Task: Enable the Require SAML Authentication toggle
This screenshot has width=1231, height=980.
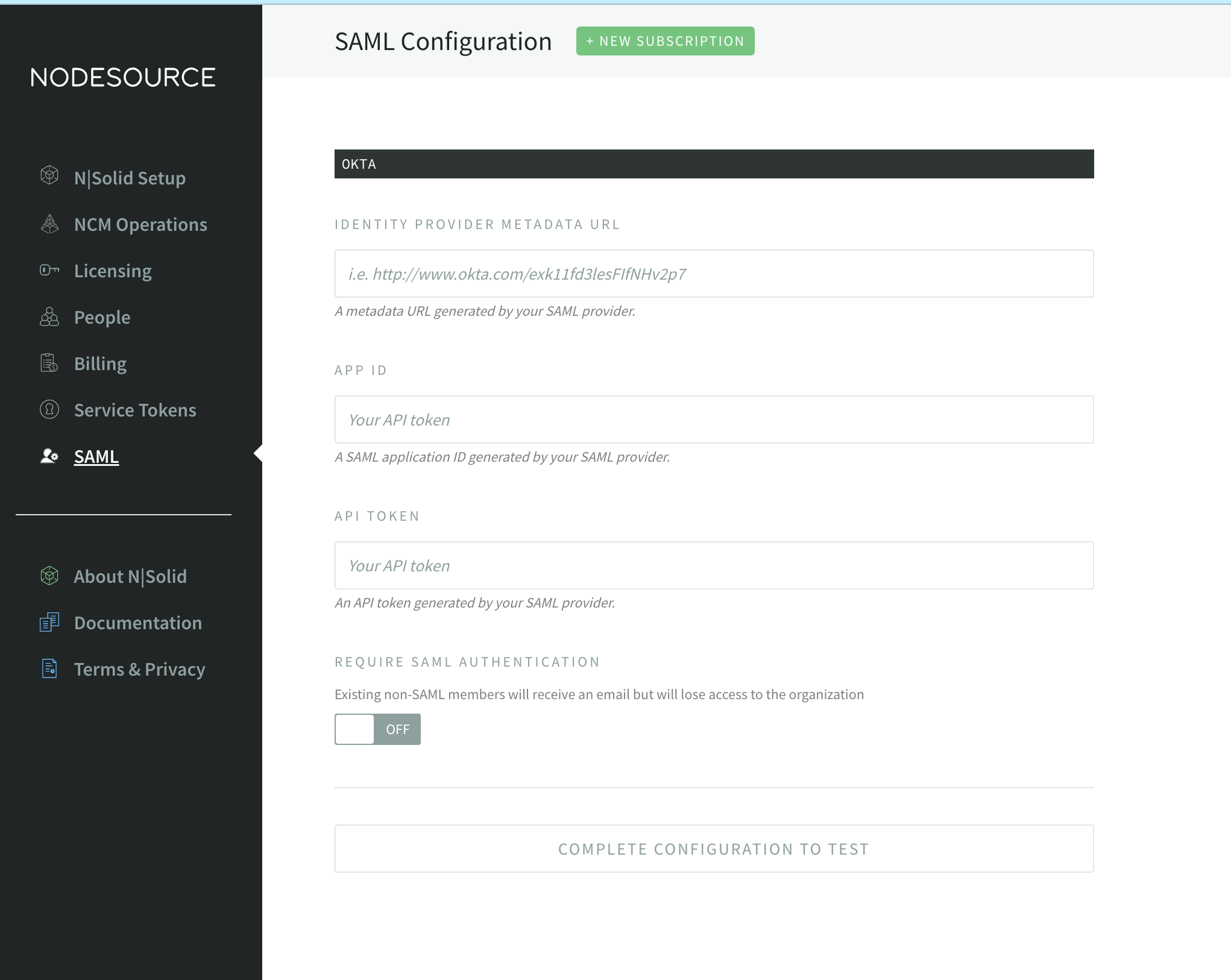Action: pos(377,729)
